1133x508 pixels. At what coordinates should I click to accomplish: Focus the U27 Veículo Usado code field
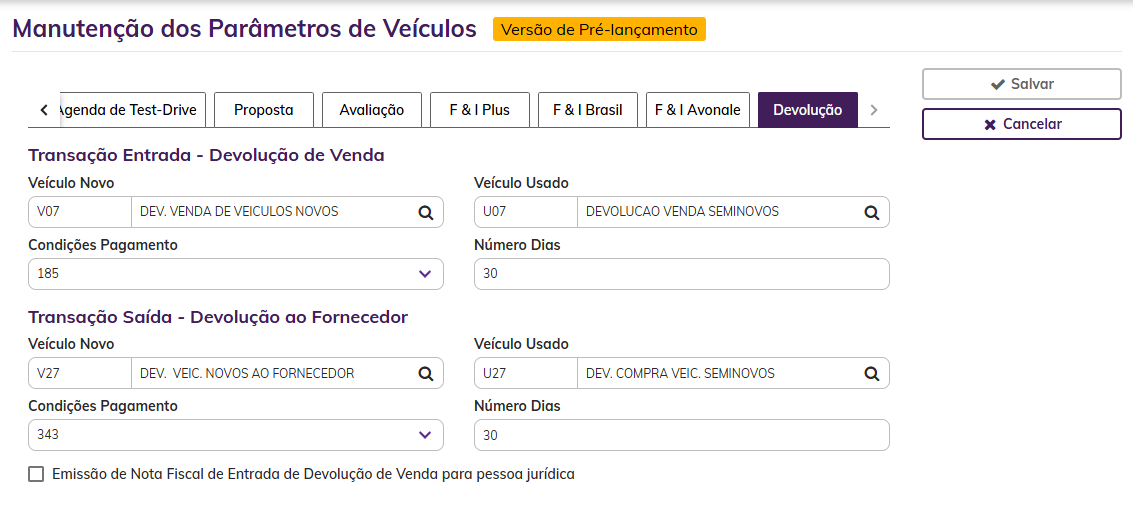pos(526,374)
